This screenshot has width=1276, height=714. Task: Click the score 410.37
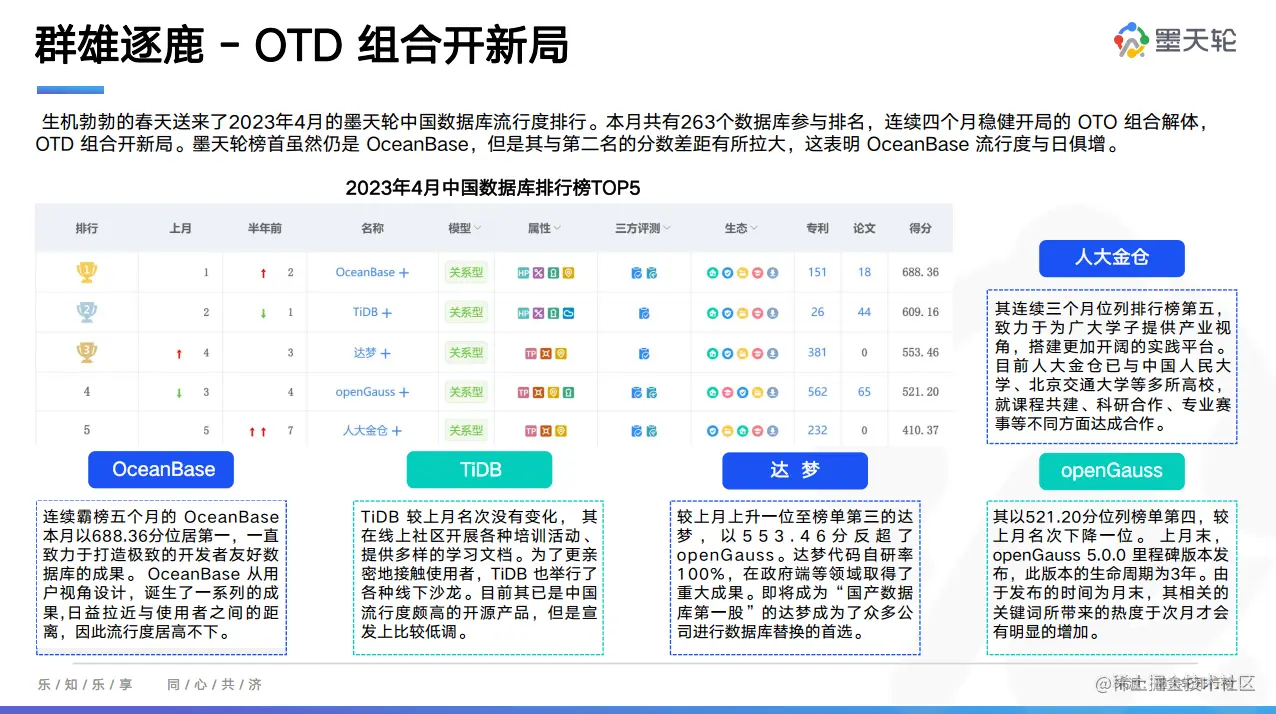tap(920, 431)
